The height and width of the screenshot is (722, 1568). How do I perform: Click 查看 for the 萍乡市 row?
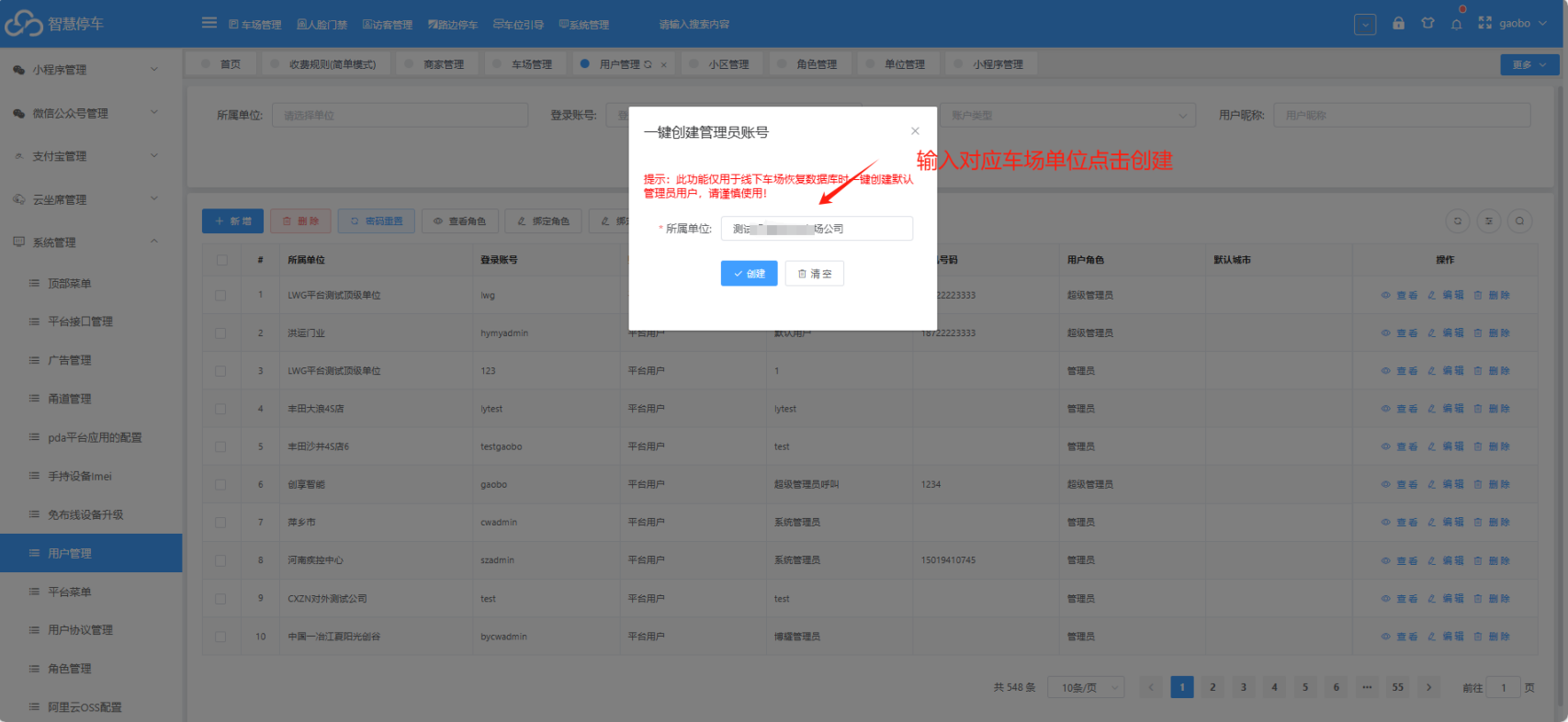tap(1400, 523)
